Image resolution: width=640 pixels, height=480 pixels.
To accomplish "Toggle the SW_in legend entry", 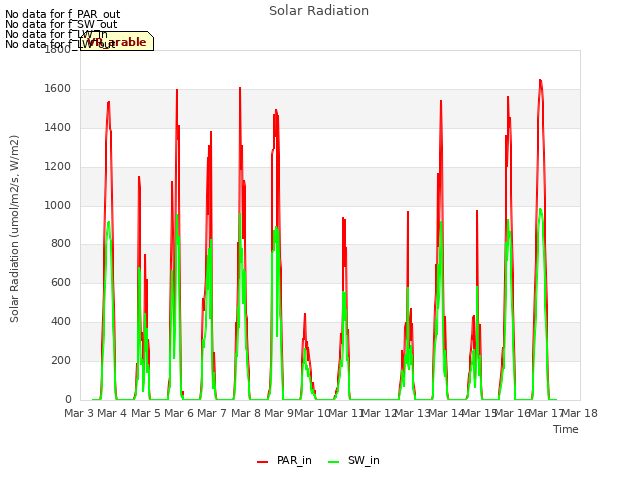I will (x=354, y=460).
